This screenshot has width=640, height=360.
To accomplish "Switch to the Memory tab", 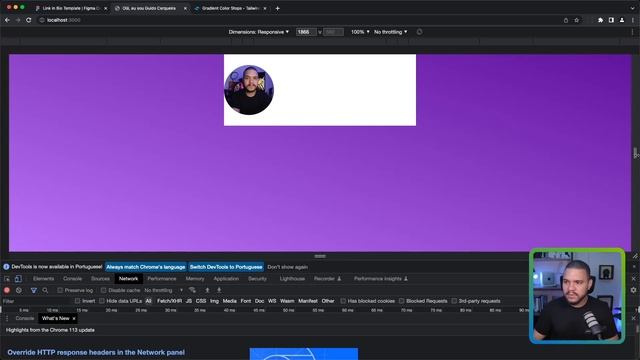I will [x=195, y=279].
